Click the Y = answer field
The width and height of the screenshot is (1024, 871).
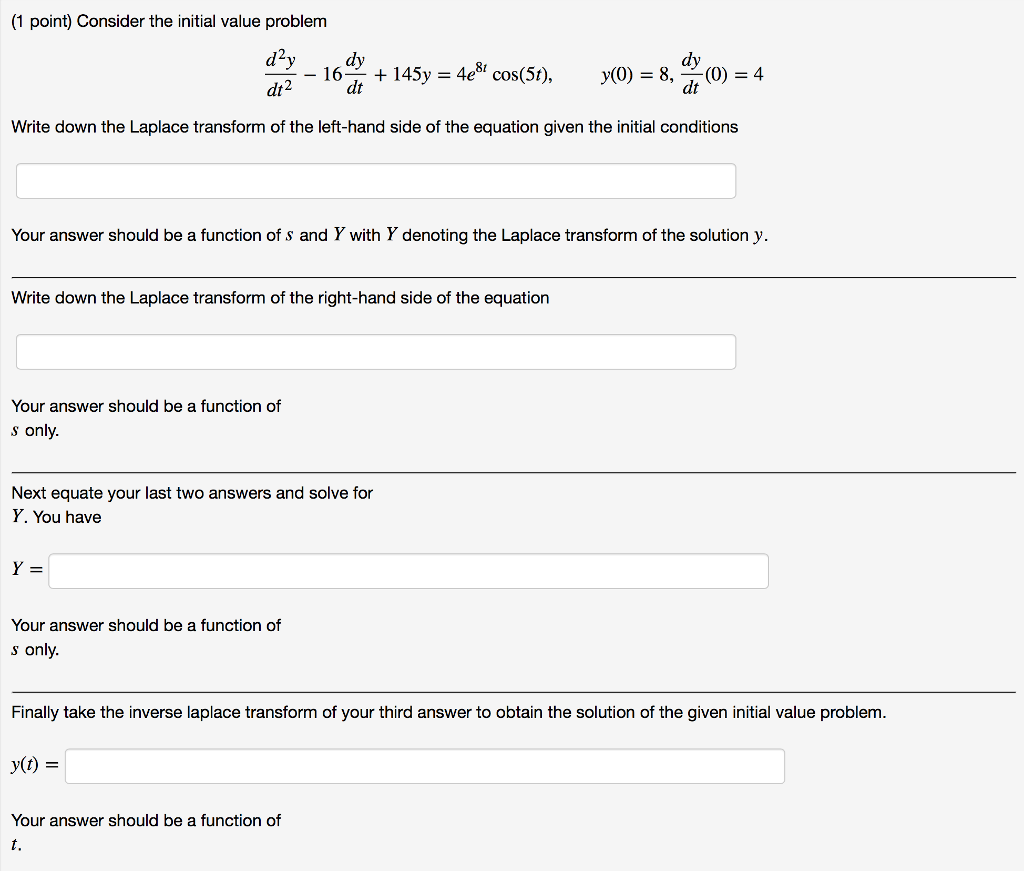(410, 570)
